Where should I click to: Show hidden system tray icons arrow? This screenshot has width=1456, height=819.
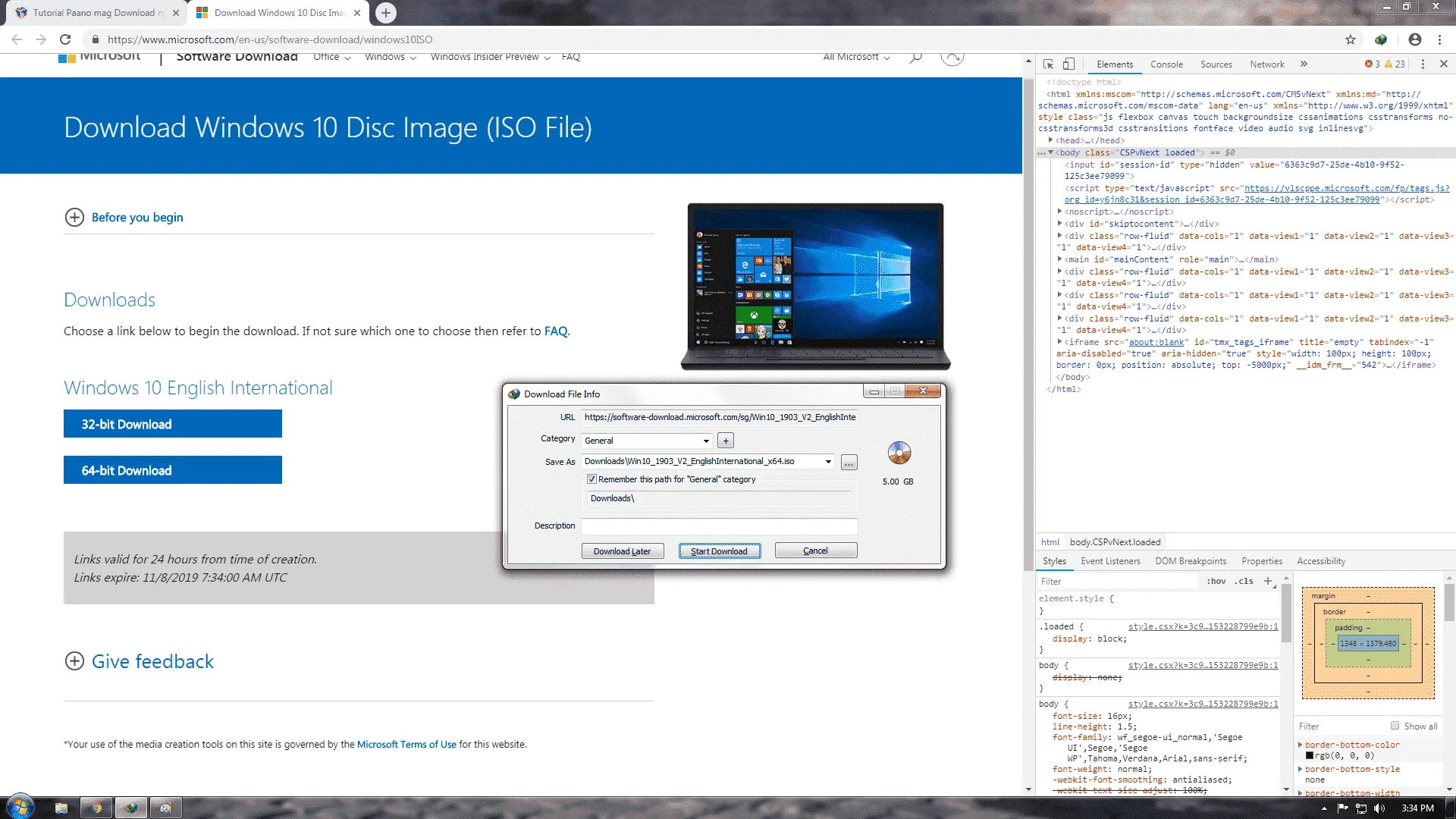(x=1324, y=808)
